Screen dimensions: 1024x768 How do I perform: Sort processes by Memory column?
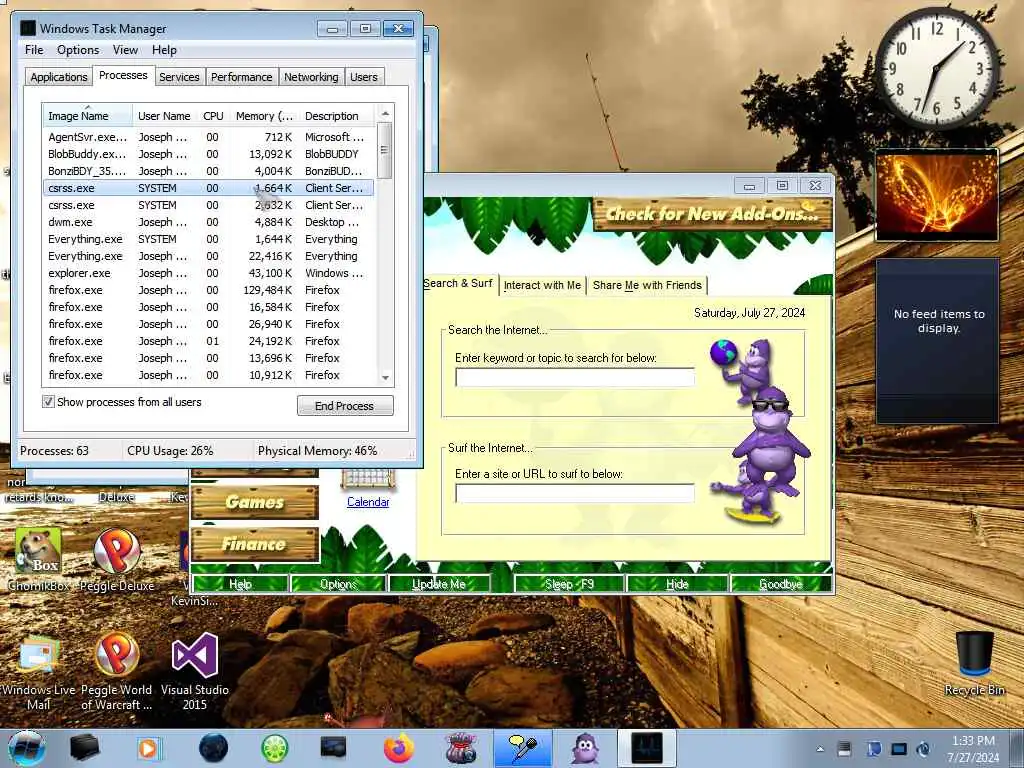point(264,116)
